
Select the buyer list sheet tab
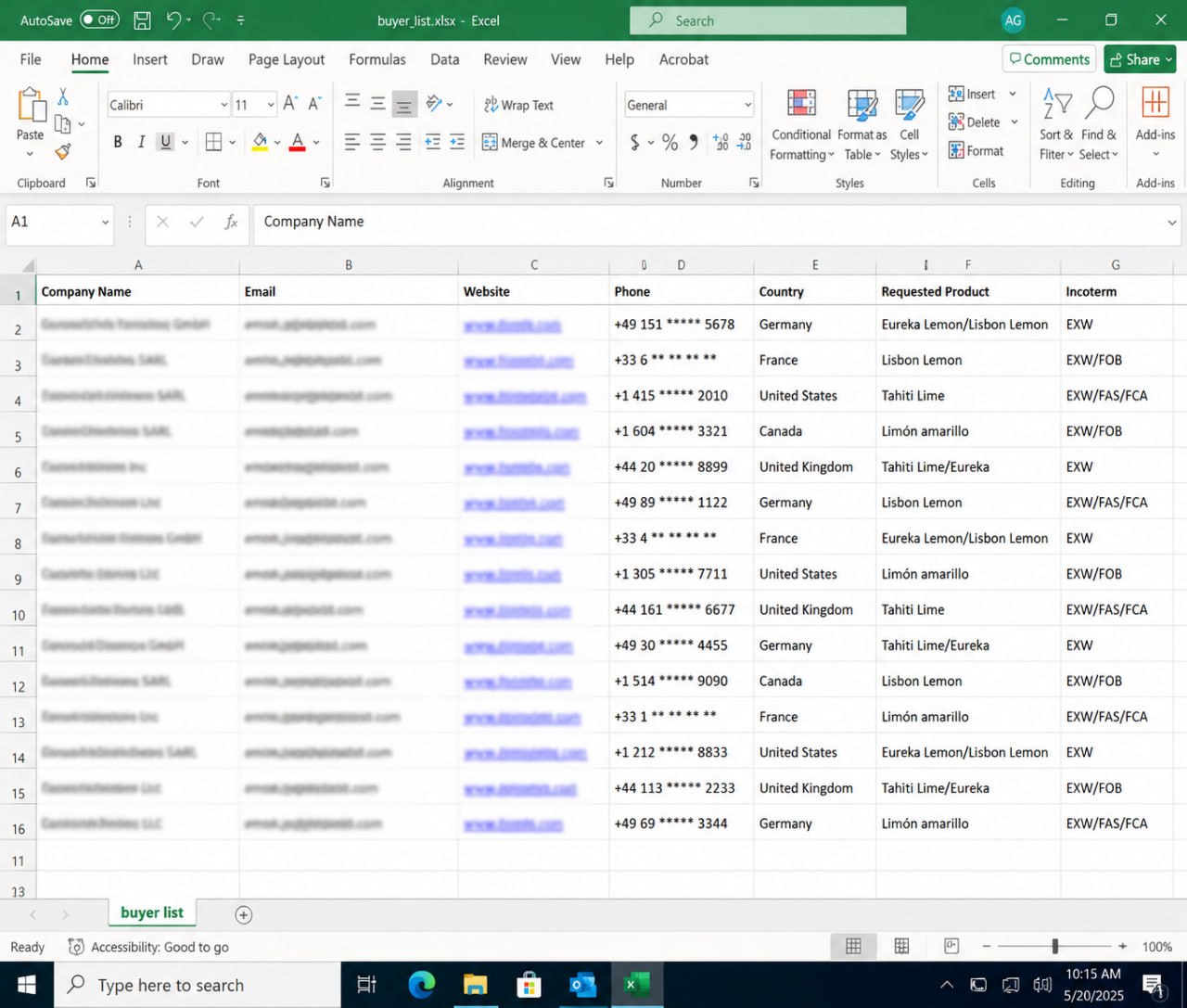click(152, 912)
